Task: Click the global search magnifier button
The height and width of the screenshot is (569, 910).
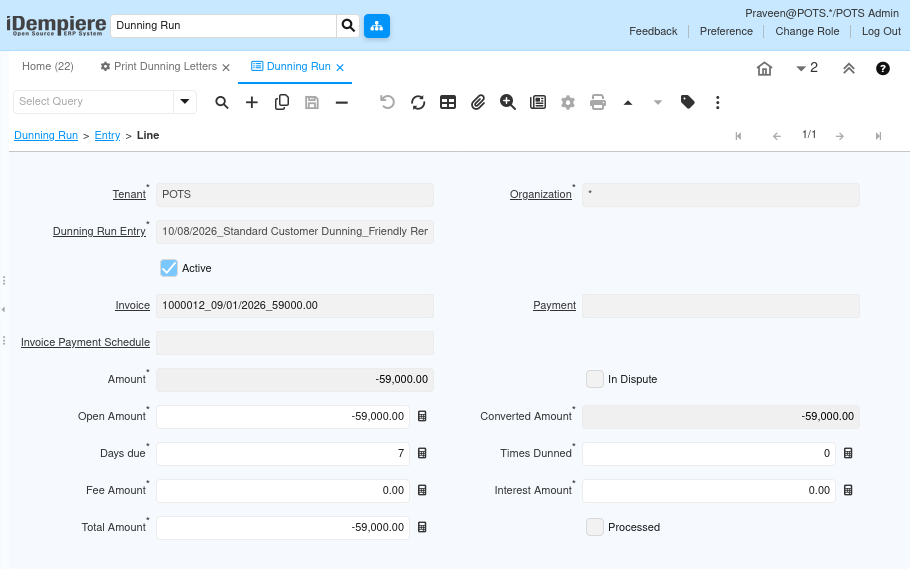Action: [348, 26]
